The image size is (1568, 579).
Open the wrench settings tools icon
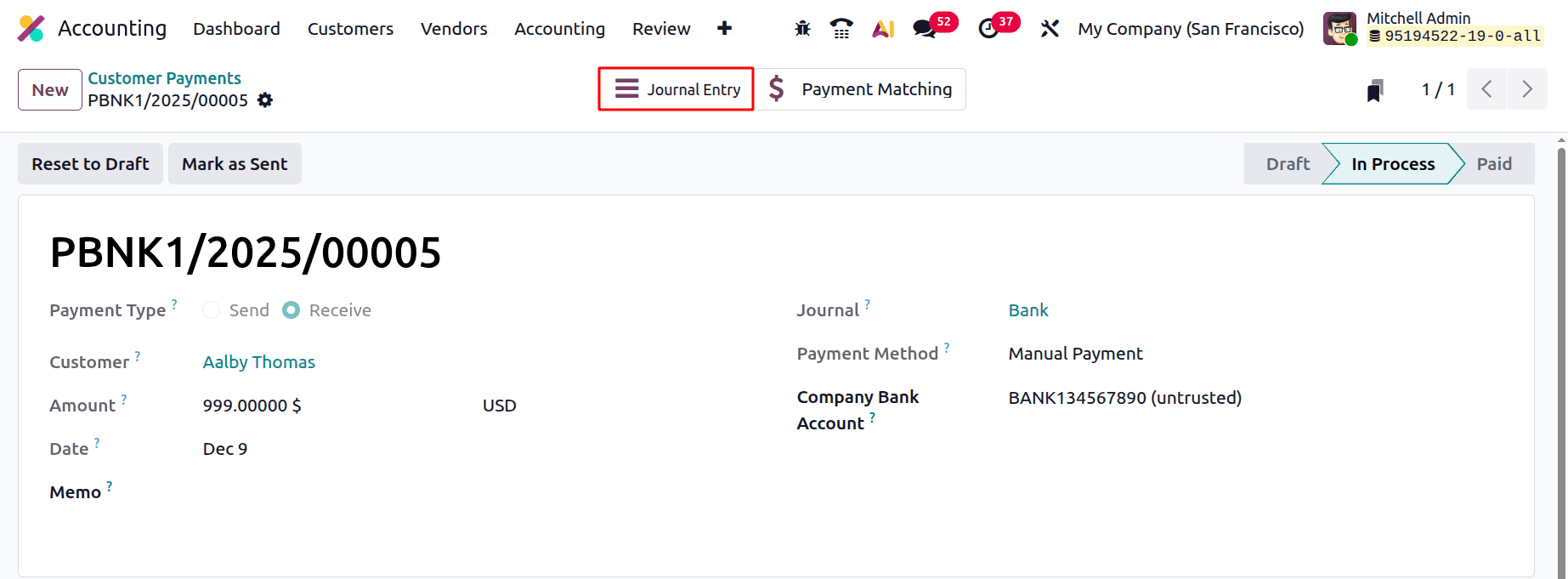[1050, 29]
